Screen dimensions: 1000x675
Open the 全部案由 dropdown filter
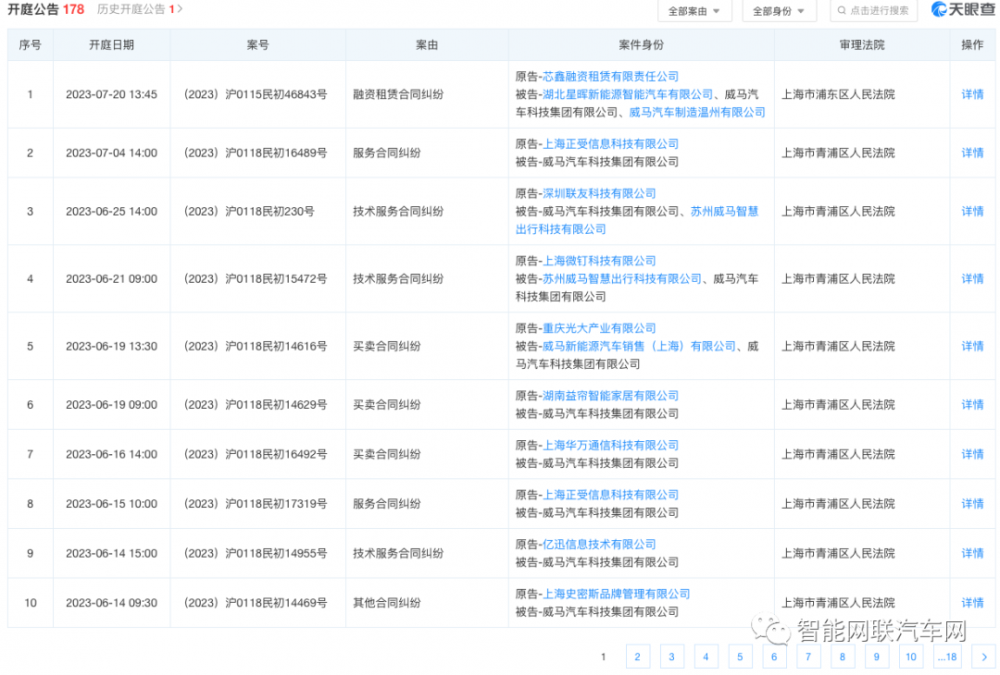tap(694, 11)
